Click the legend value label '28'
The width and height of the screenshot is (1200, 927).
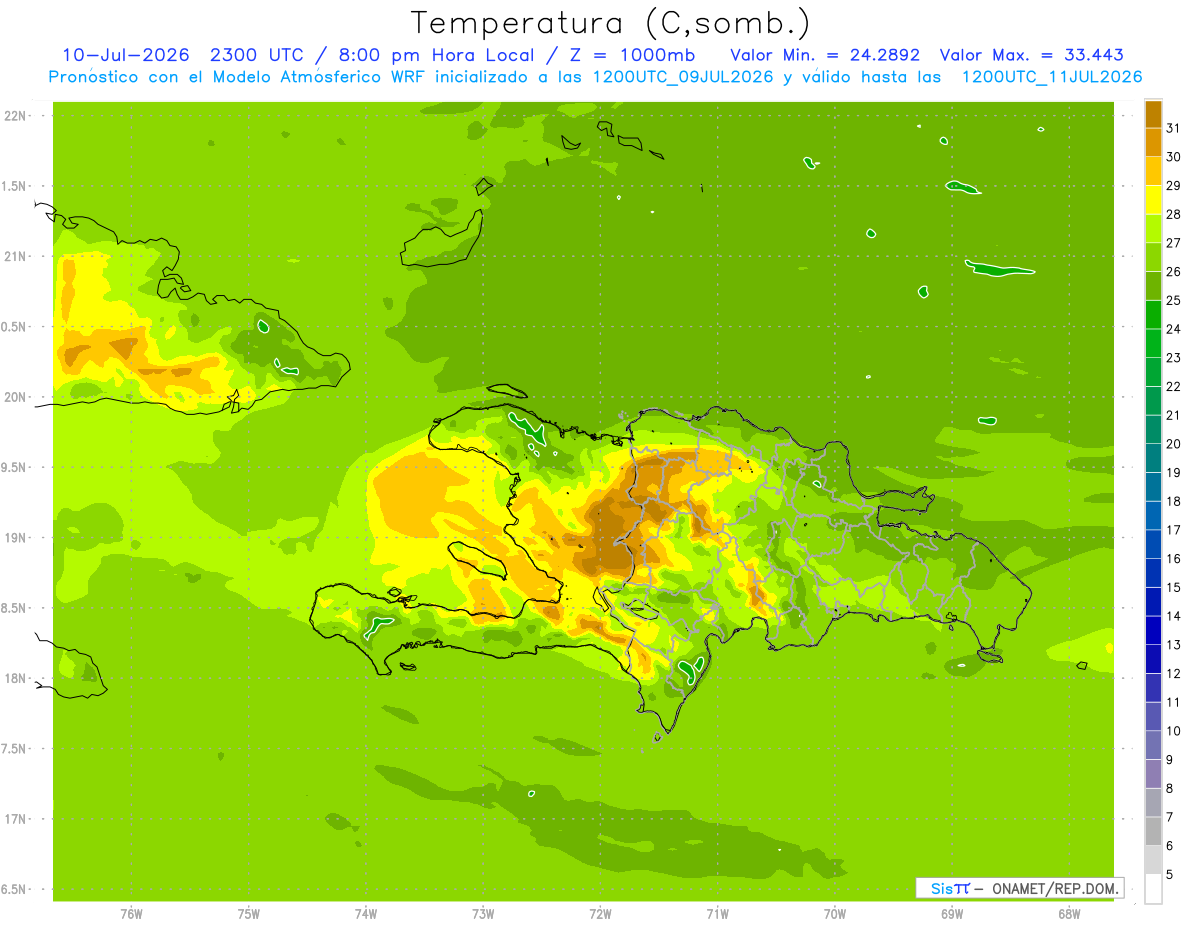(1173, 214)
